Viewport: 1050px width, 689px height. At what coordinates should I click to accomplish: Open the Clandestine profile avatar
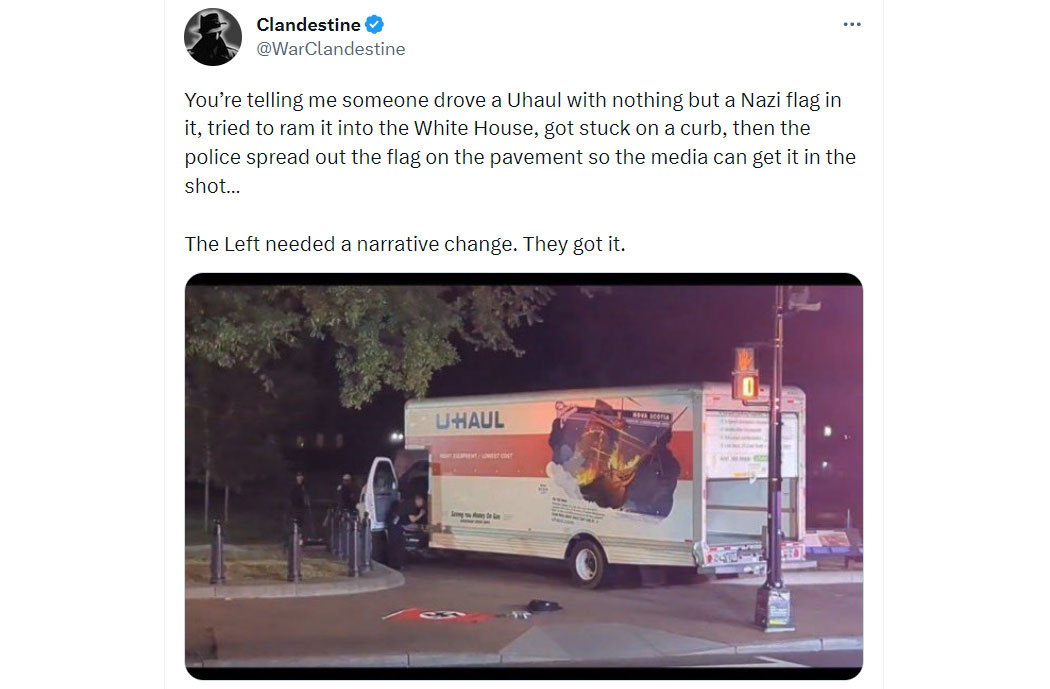point(213,37)
